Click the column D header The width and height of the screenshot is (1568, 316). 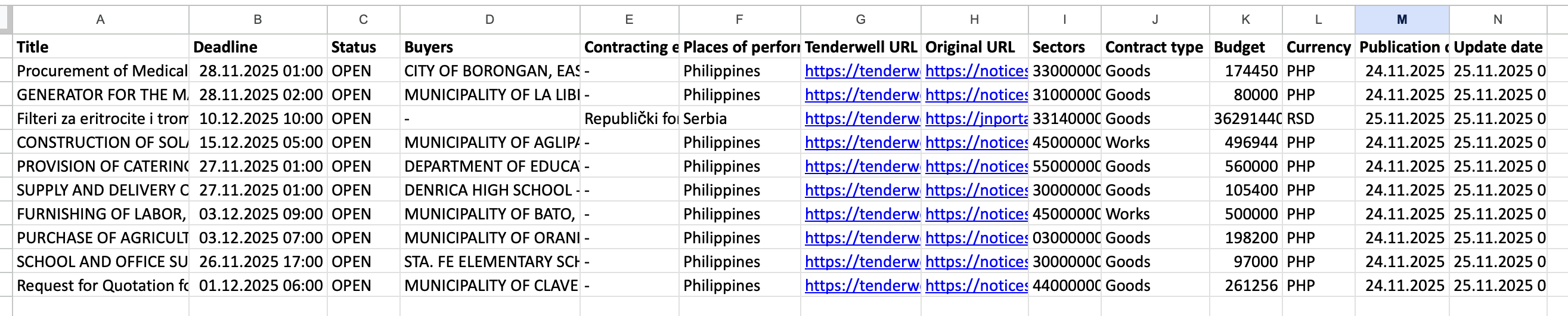click(489, 20)
